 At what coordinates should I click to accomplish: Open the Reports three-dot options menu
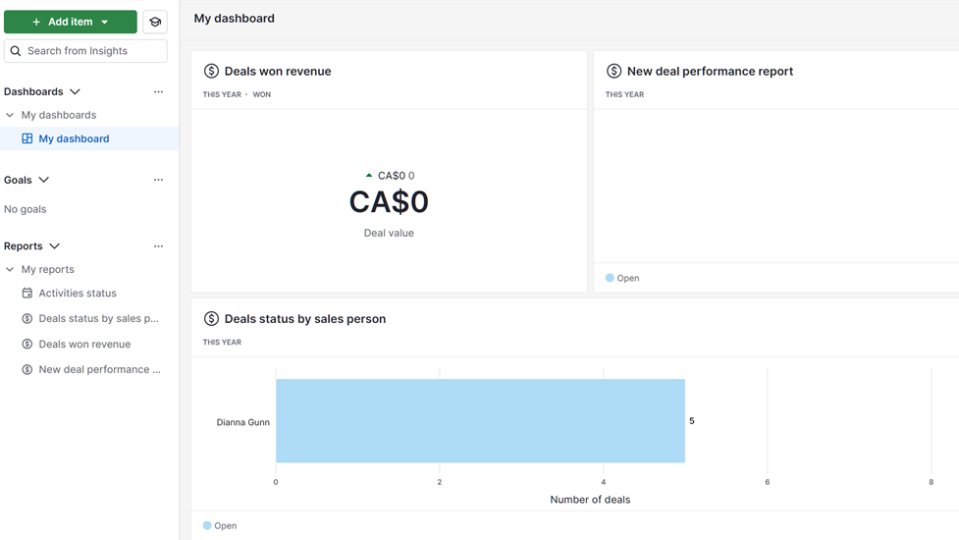tap(158, 246)
